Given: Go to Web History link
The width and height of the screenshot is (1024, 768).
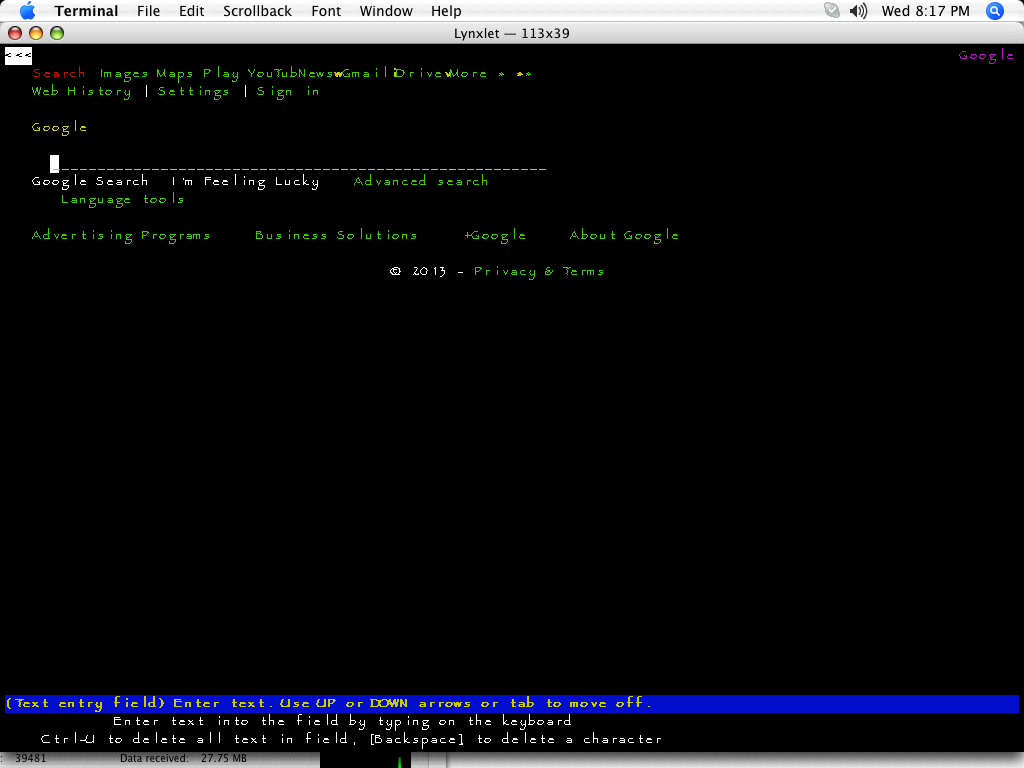Looking at the screenshot, I should coord(81,91).
